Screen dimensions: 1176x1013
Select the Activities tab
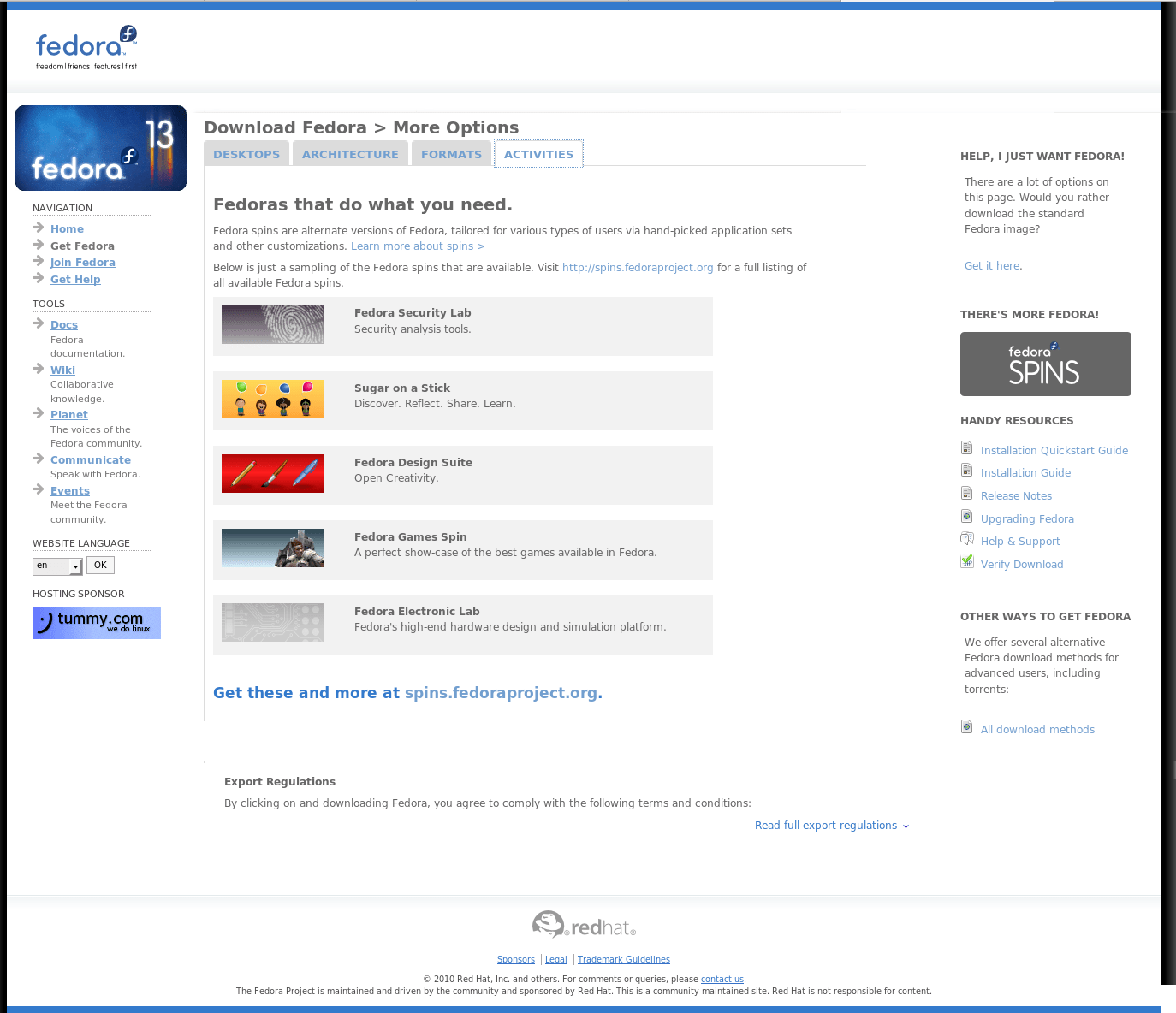coord(538,154)
